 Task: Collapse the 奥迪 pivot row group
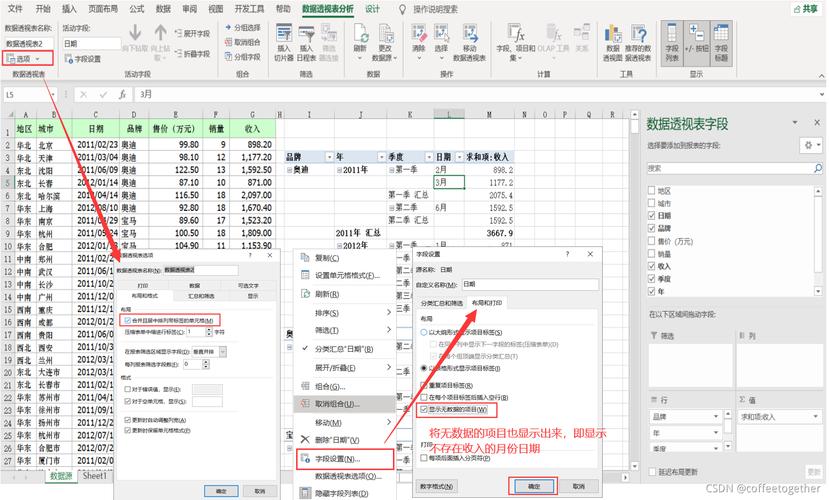tap(289, 170)
